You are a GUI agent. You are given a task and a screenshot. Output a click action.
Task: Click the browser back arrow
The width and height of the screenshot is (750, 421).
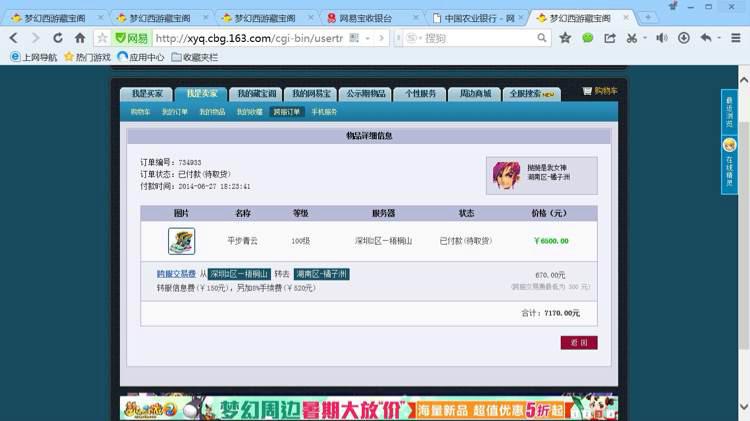pos(12,38)
